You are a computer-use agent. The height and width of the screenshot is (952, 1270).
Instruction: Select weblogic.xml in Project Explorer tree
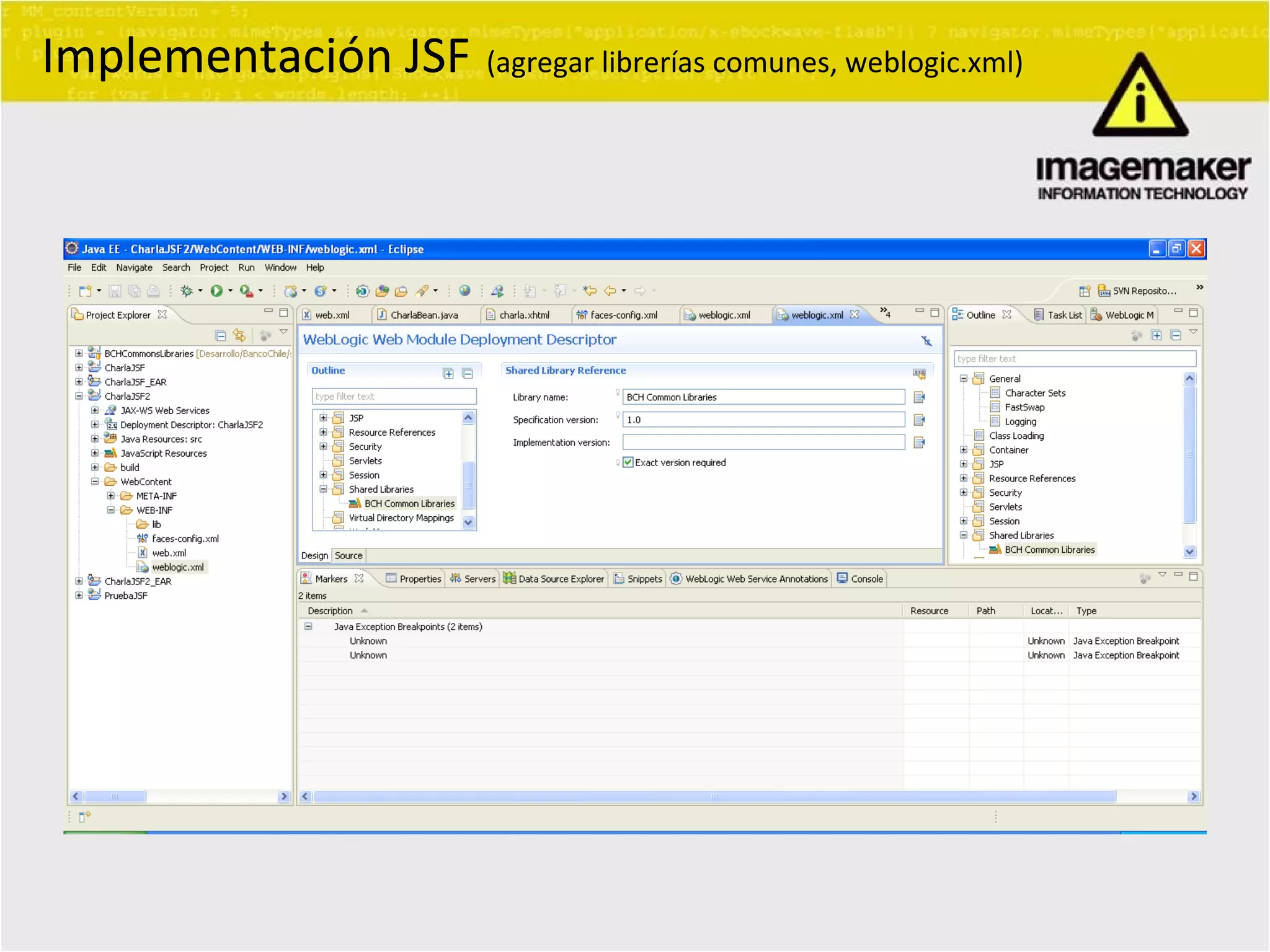point(177,567)
